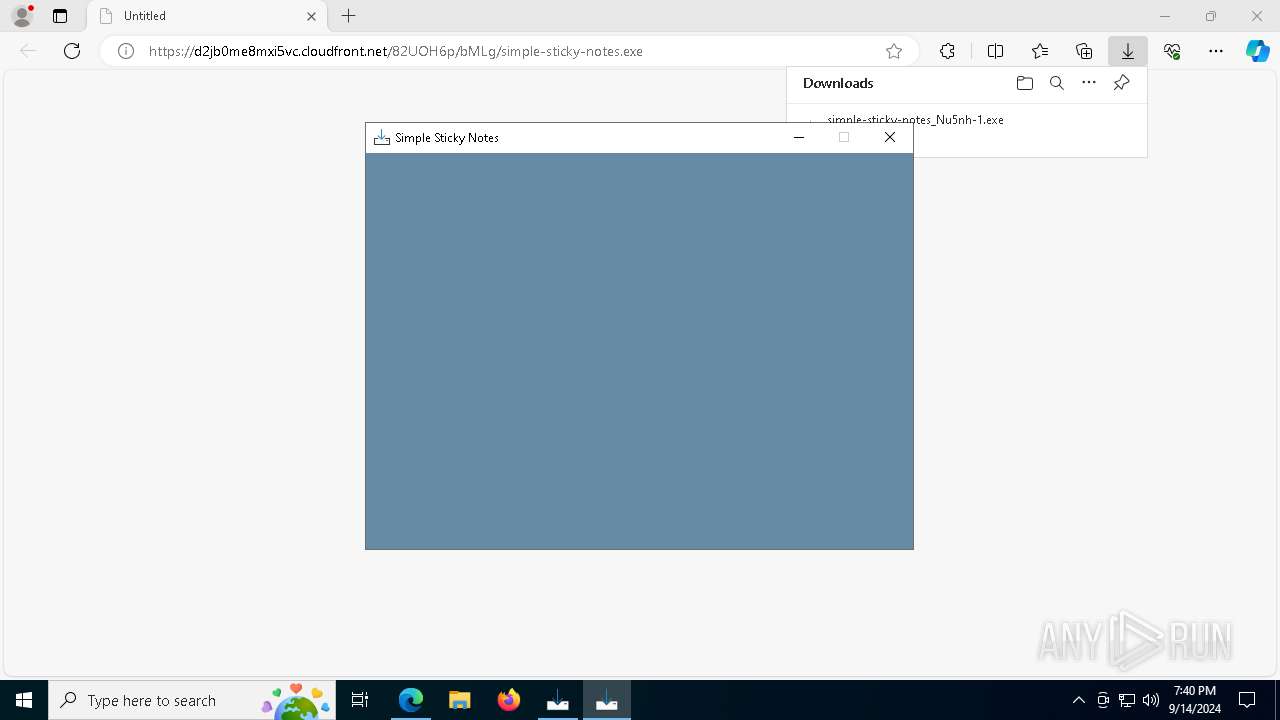Toggle split screen view
Screen dimensions: 1280x720
[995, 51]
